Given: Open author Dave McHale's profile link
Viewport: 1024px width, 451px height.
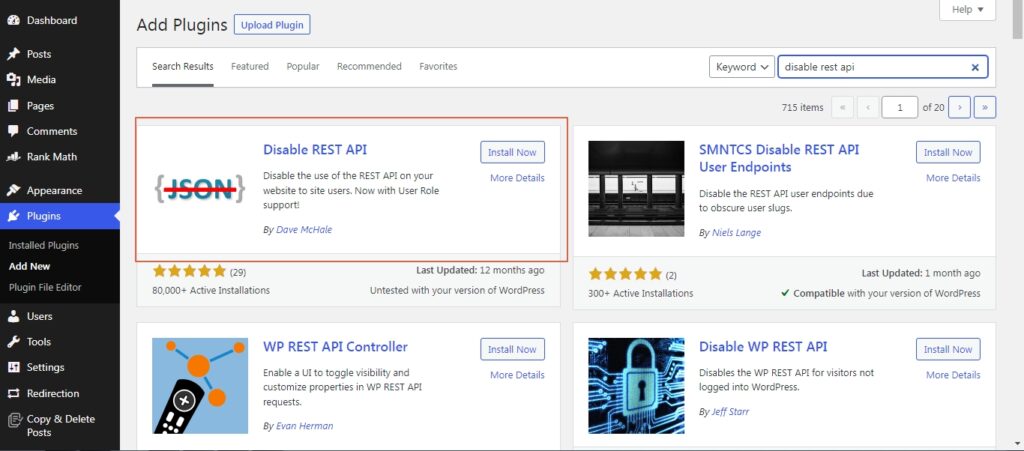Looking at the screenshot, I should [x=304, y=230].
